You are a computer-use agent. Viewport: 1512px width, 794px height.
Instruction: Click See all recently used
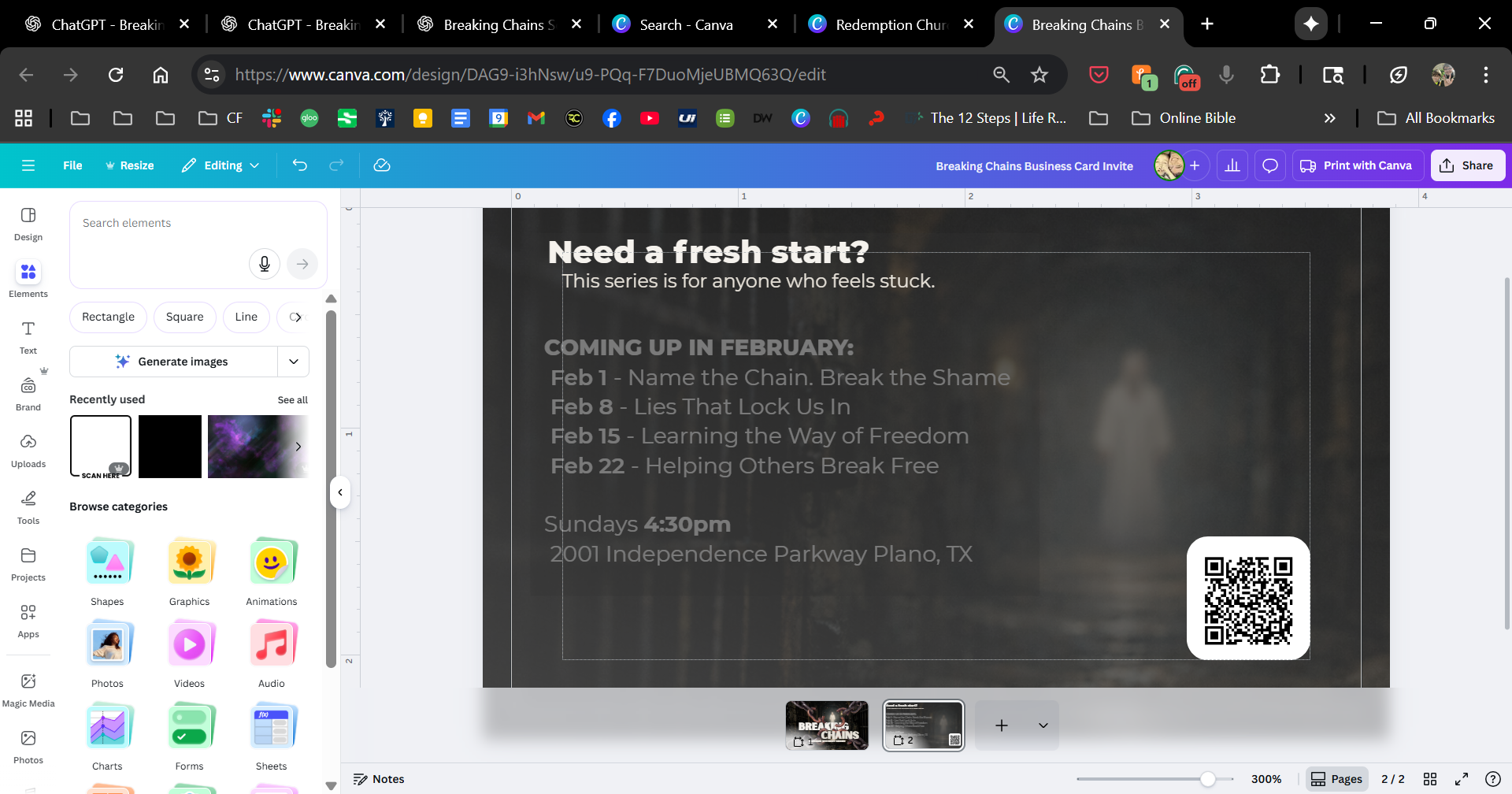point(292,400)
